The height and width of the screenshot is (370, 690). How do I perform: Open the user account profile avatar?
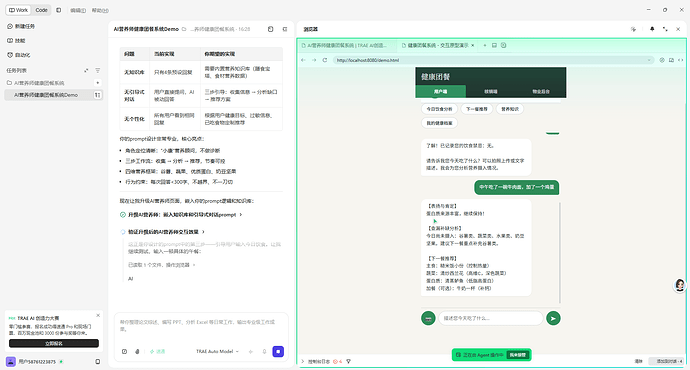11,362
